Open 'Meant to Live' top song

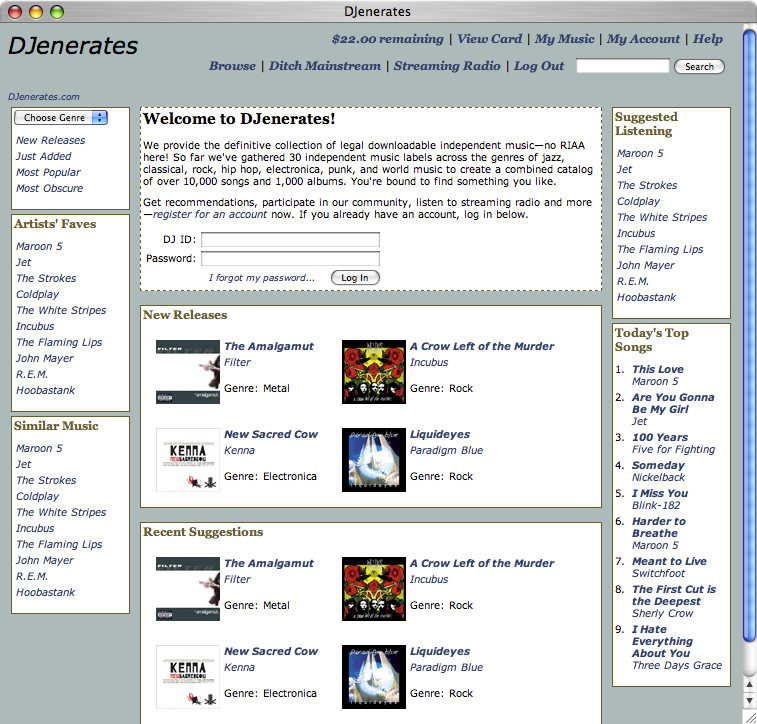tap(670, 561)
